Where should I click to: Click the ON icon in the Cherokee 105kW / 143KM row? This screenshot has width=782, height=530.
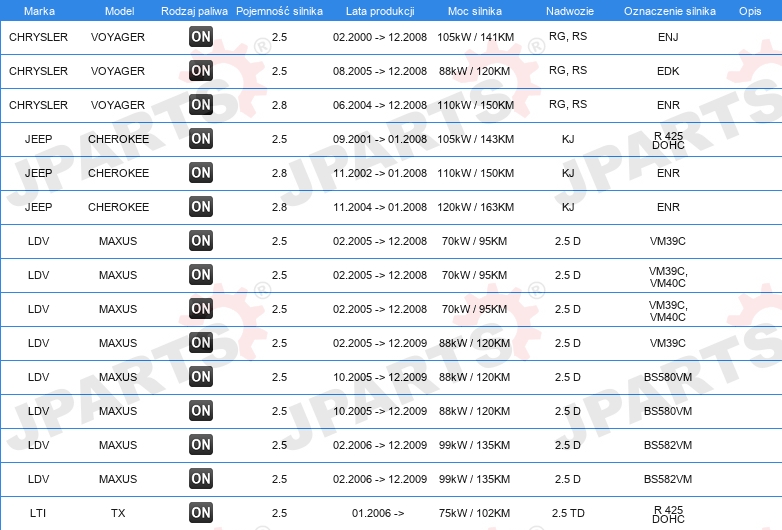tap(201, 138)
